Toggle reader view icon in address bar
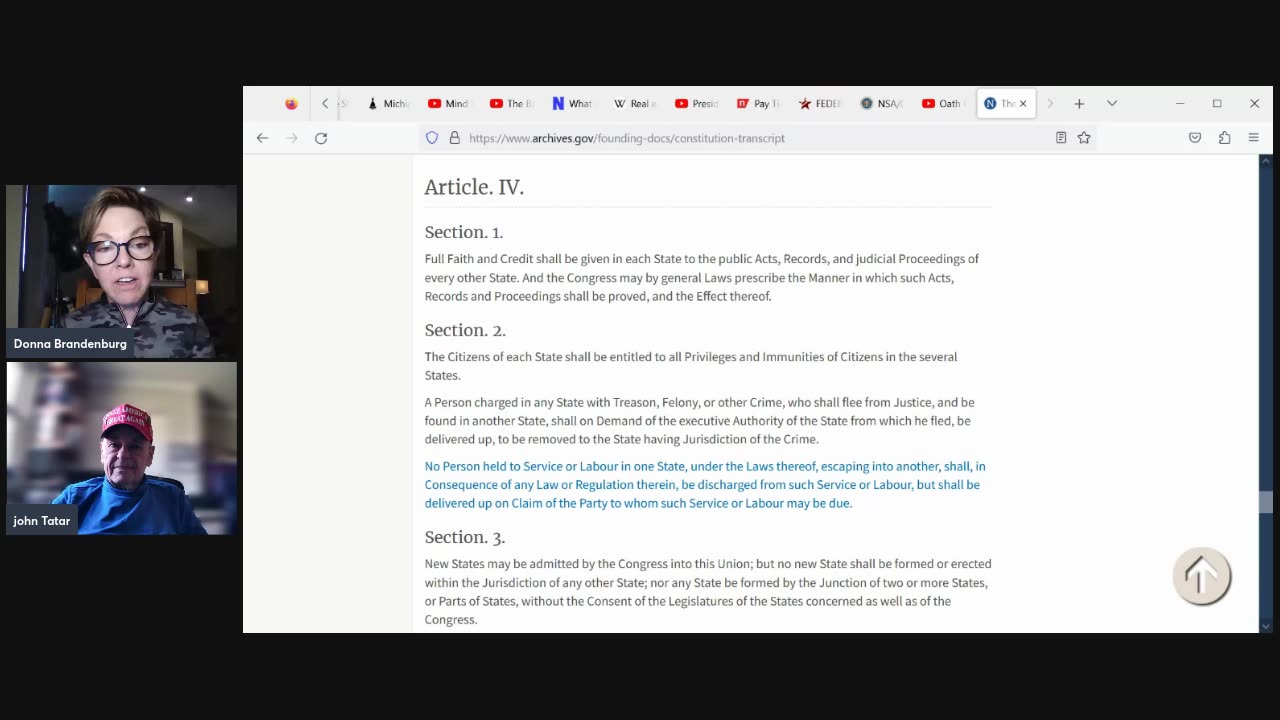This screenshot has width=1280, height=720. (x=1061, y=138)
